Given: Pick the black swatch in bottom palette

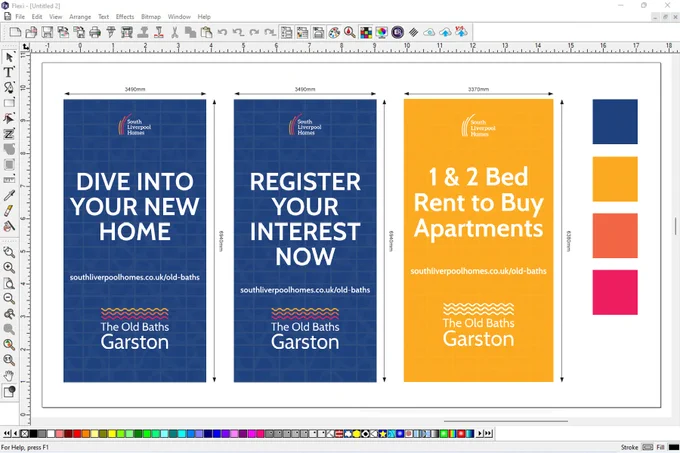Looking at the screenshot, I should (x=33, y=433).
